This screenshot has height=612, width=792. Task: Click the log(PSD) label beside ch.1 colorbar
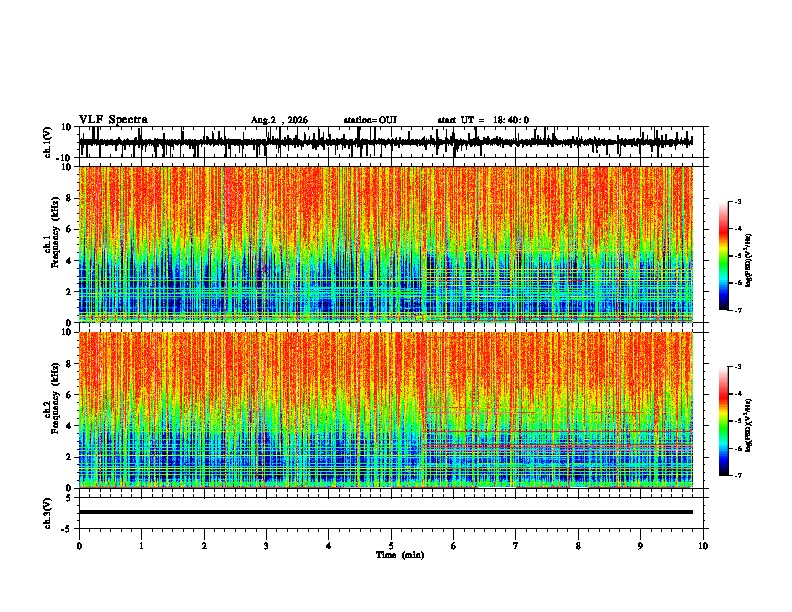(749, 260)
